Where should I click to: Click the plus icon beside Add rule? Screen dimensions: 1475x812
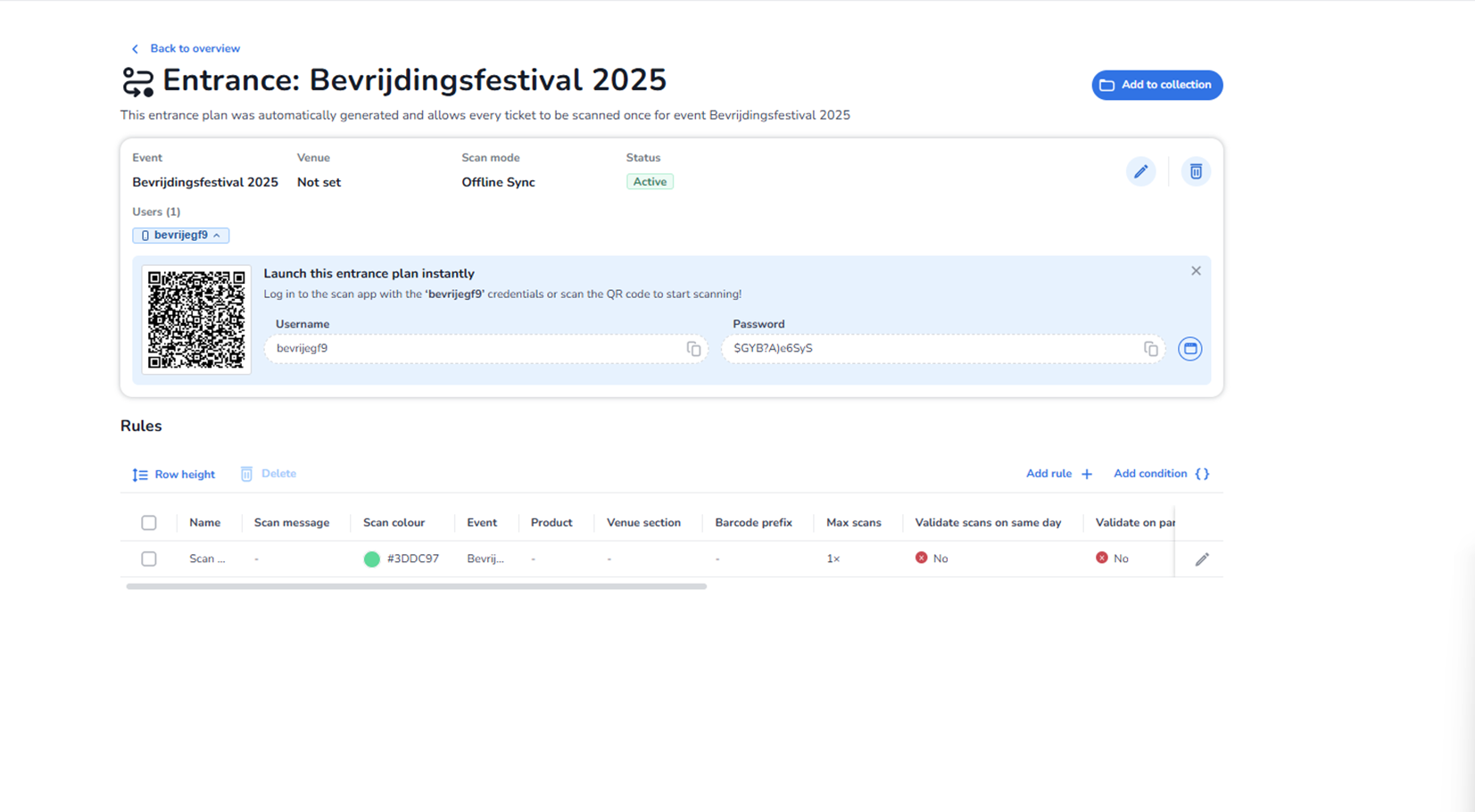[x=1087, y=474]
